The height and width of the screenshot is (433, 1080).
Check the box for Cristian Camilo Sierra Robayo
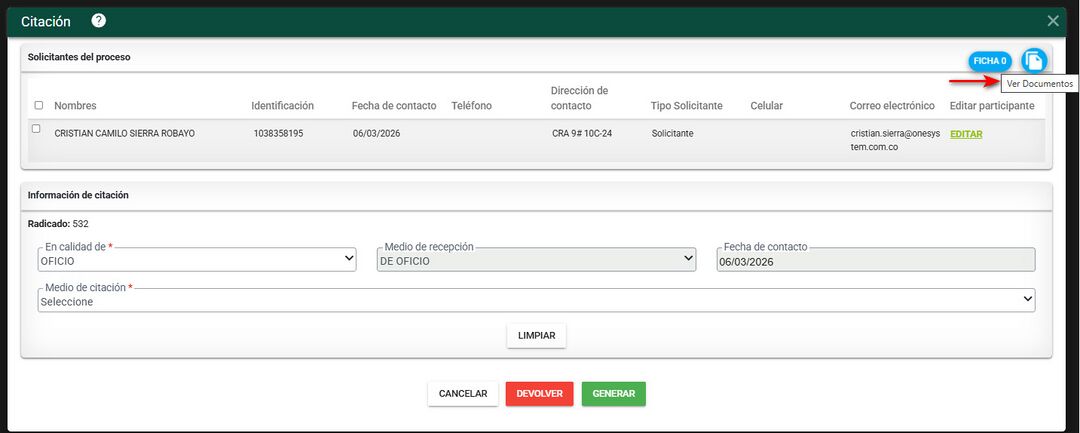(x=37, y=129)
